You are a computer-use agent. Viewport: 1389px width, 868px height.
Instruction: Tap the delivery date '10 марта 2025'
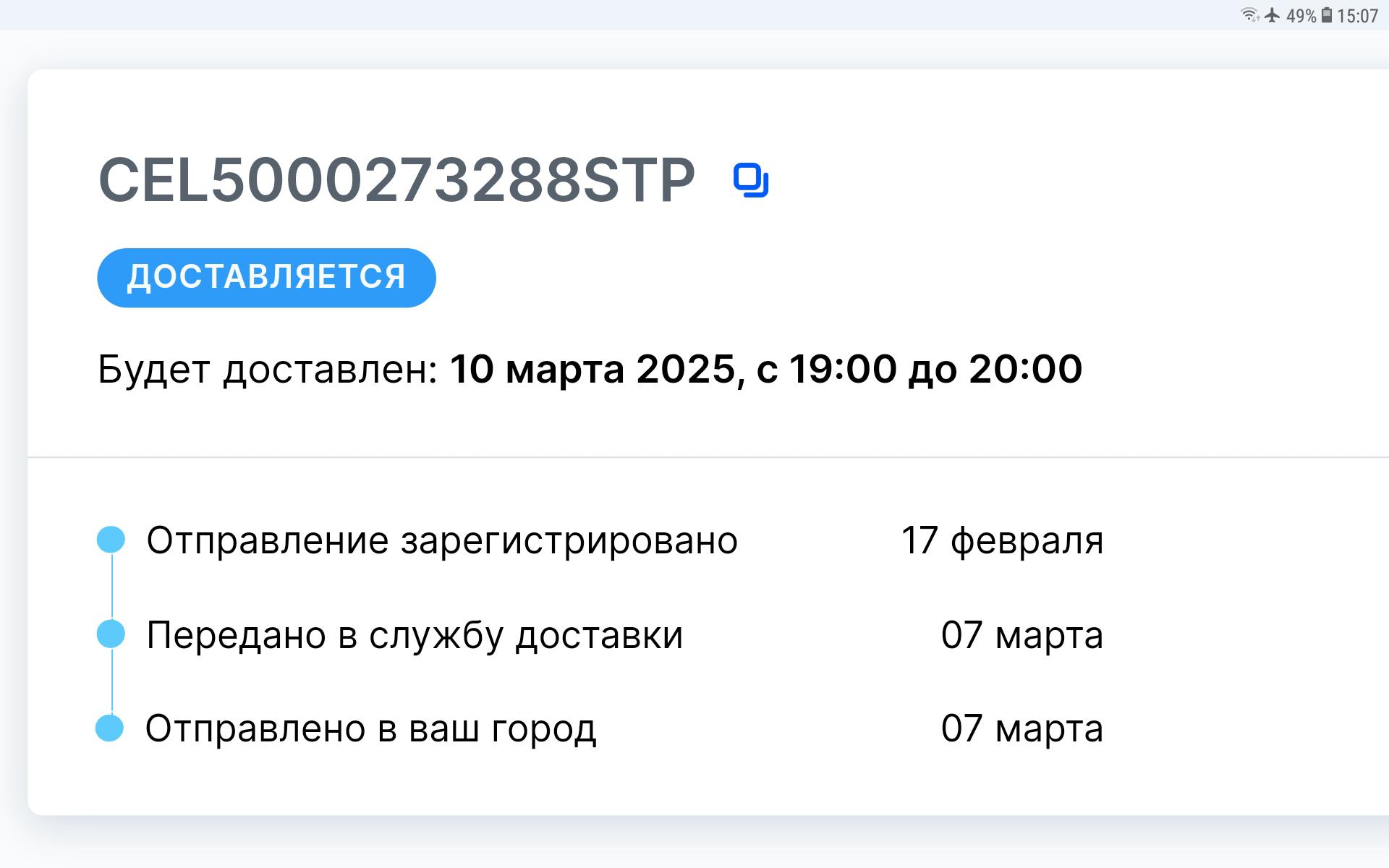click(x=593, y=369)
